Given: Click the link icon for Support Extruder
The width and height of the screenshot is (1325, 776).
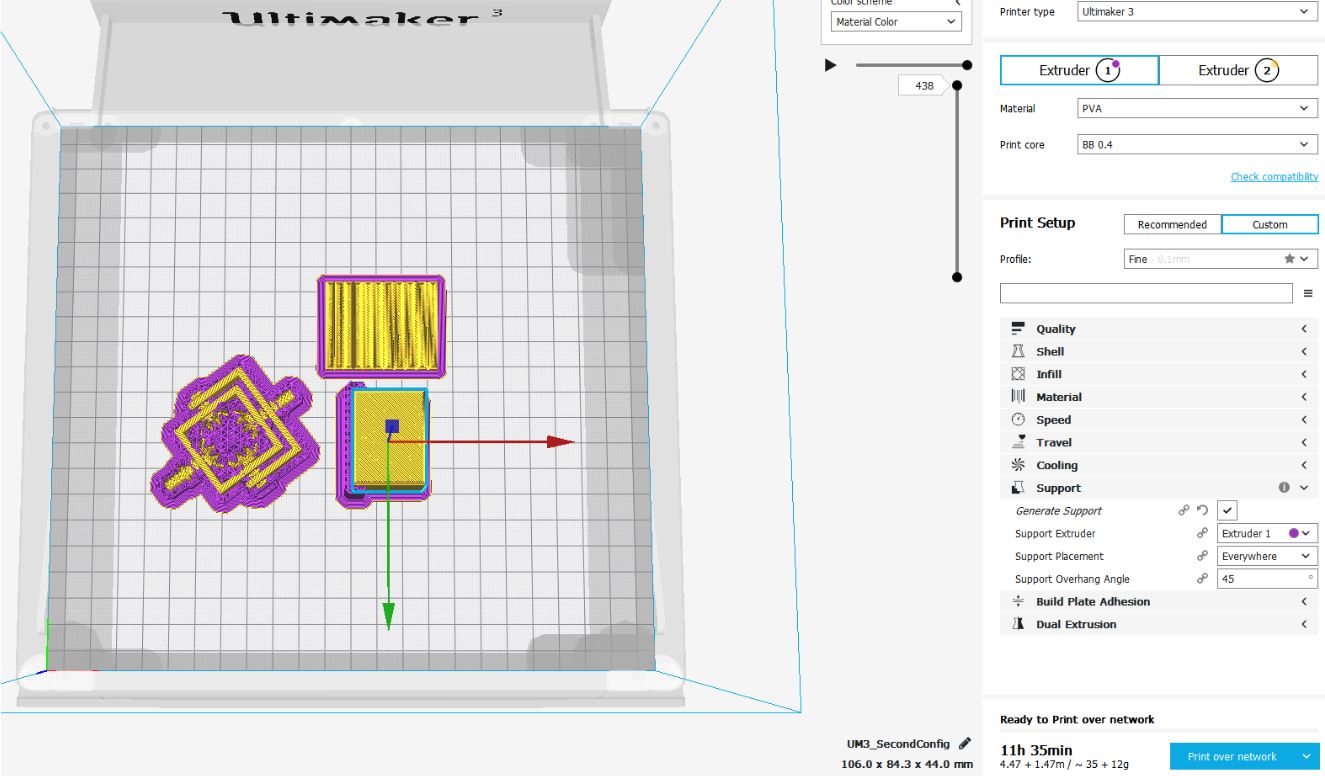Looking at the screenshot, I should (1201, 534).
